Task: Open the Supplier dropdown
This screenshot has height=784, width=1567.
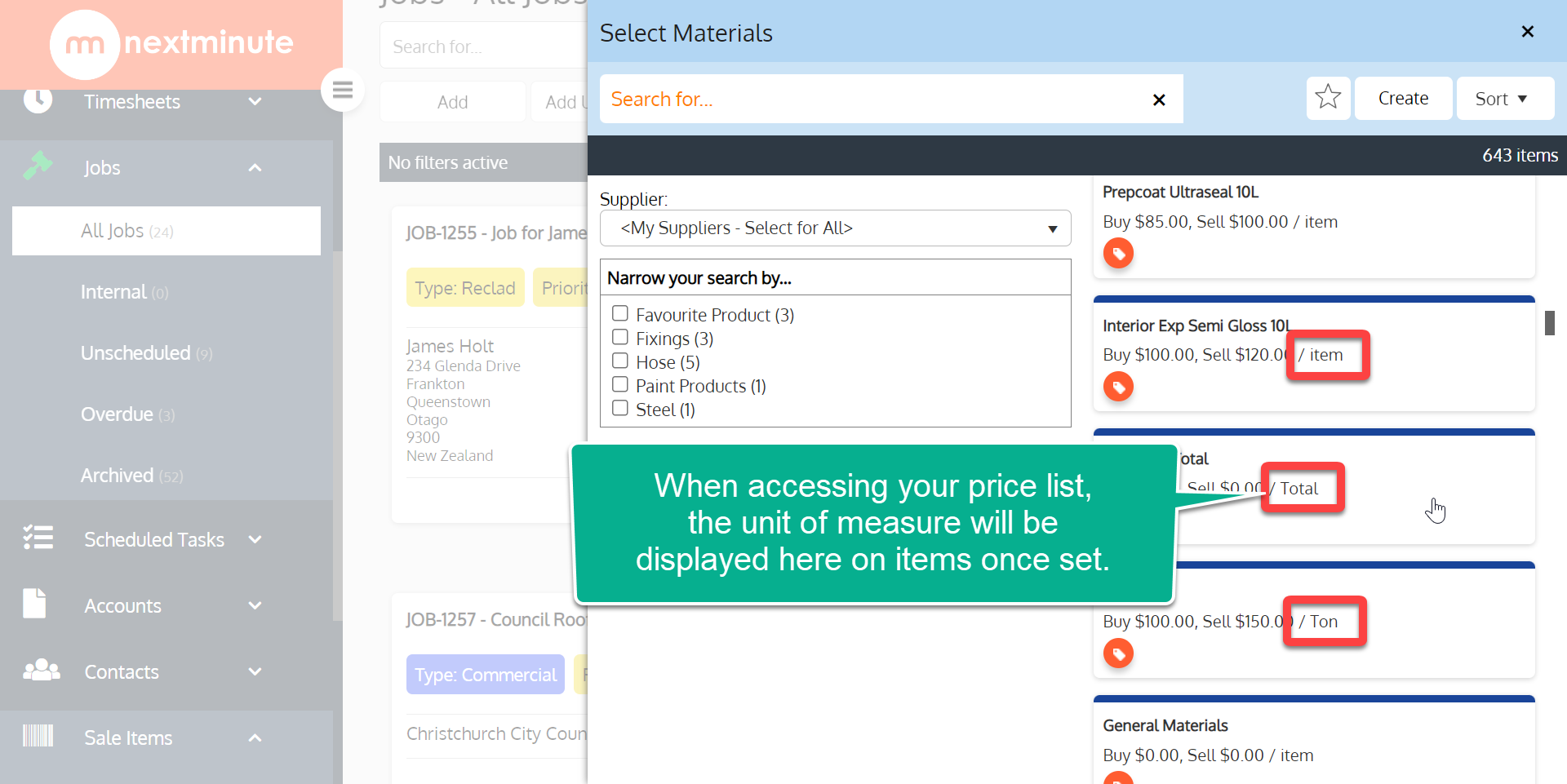Action: tap(835, 228)
